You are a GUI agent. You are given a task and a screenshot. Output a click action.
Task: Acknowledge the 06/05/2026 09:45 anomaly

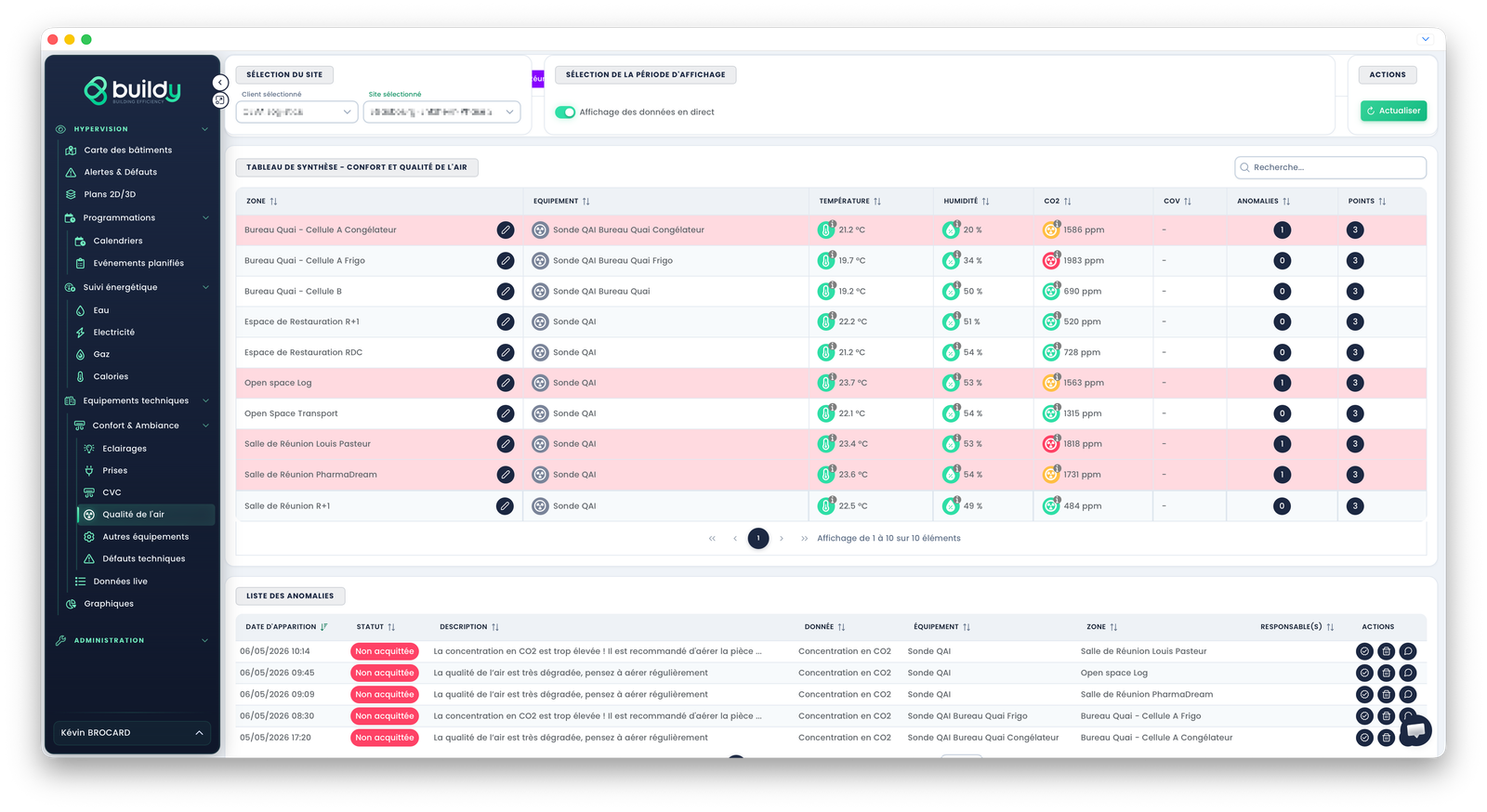[x=1364, y=673]
